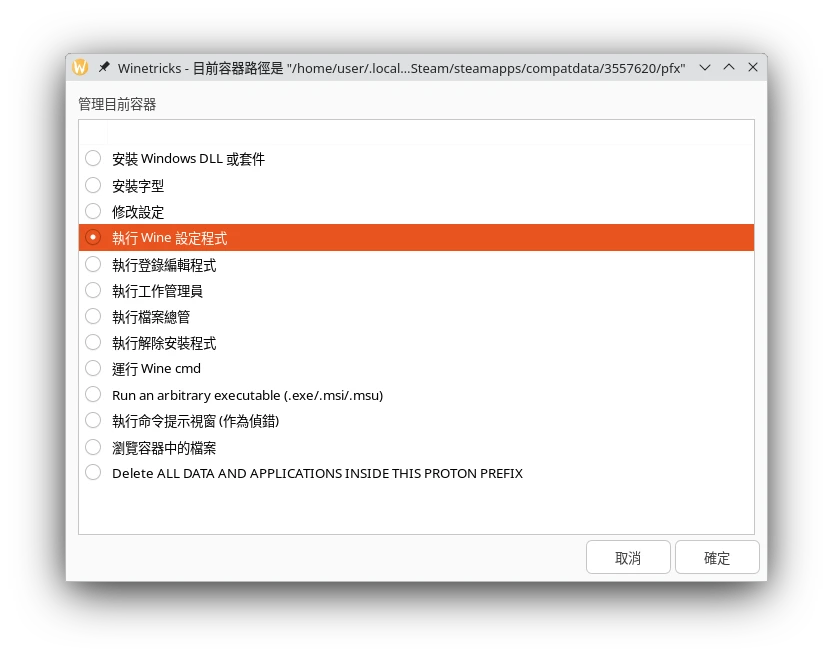Click the Winetricks app icon in title bar
The height and width of the screenshot is (659, 833).
click(80, 67)
